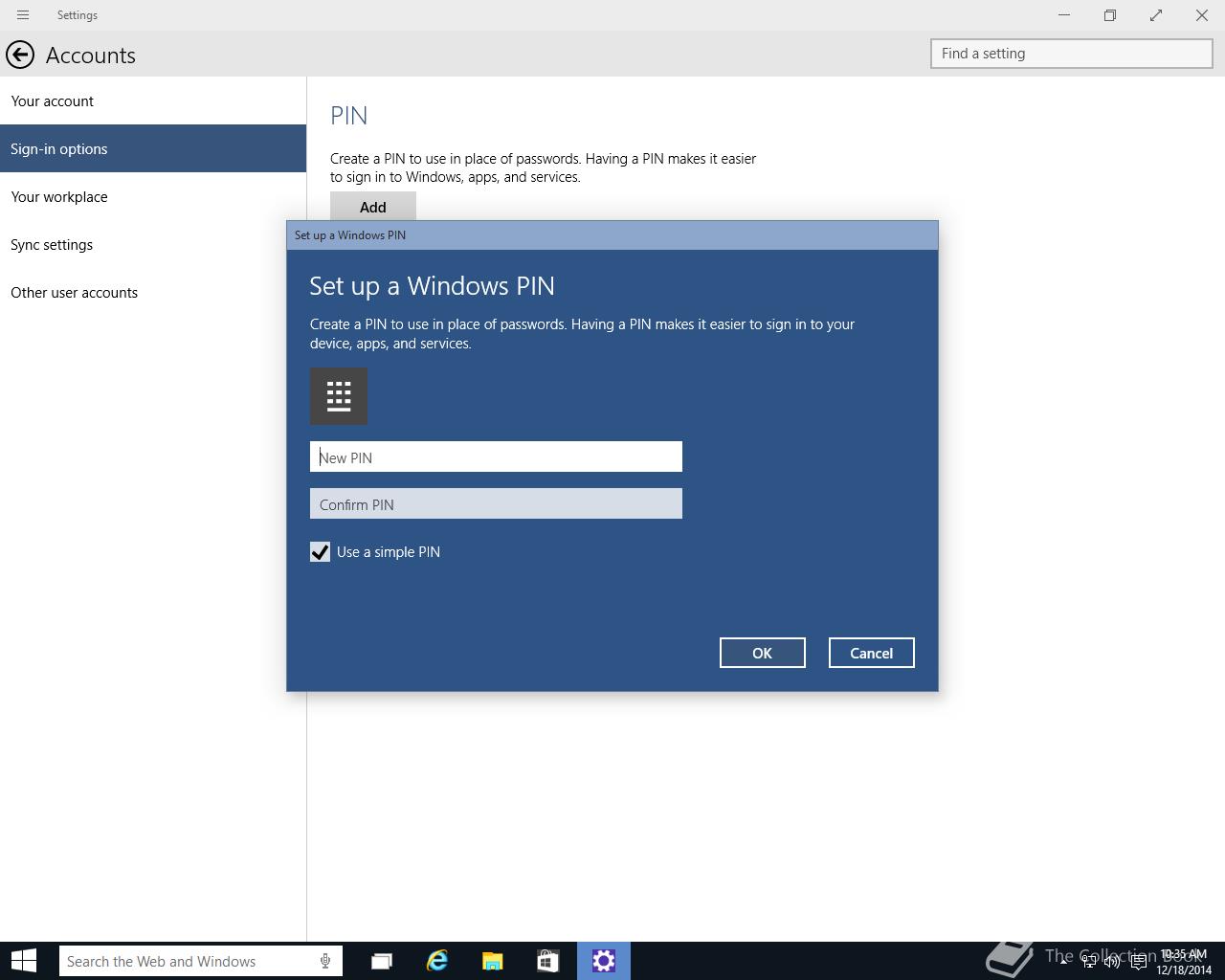The image size is (1225, 980).
Task: Show hidden system tray icons
Action: pos(1063,961)
